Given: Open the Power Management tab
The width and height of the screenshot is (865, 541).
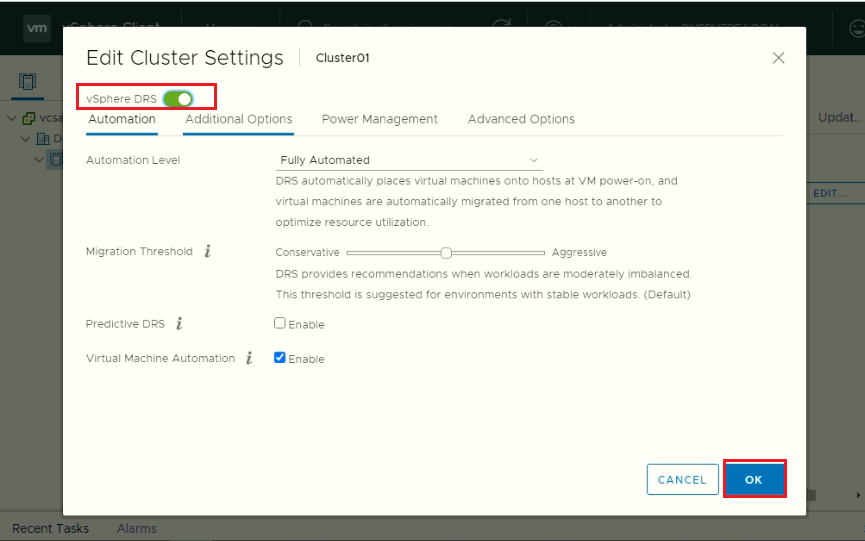Looking at the screenshot, I should (x=380, y=119).
